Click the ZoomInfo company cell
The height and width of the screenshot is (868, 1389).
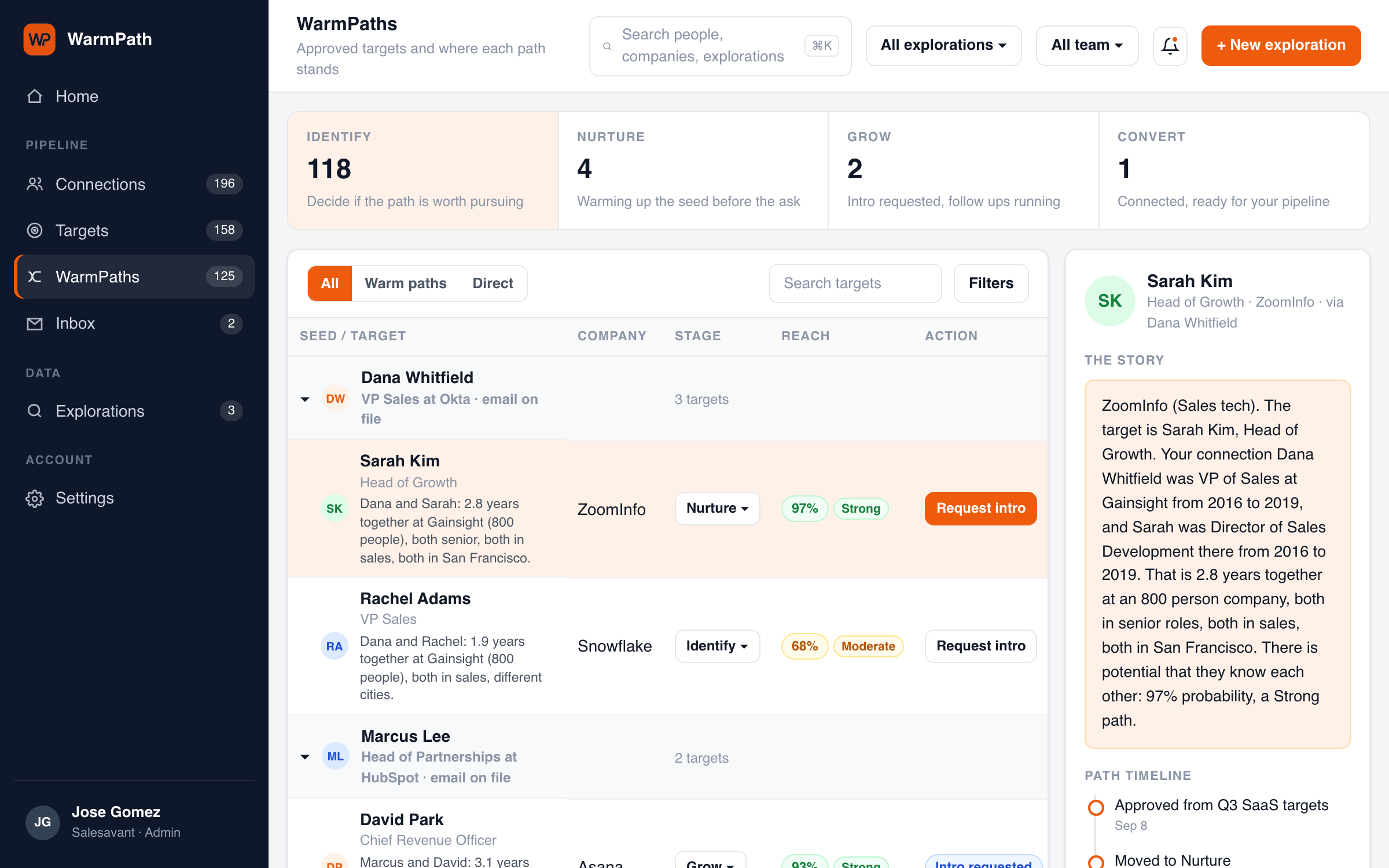click(612, 509)
